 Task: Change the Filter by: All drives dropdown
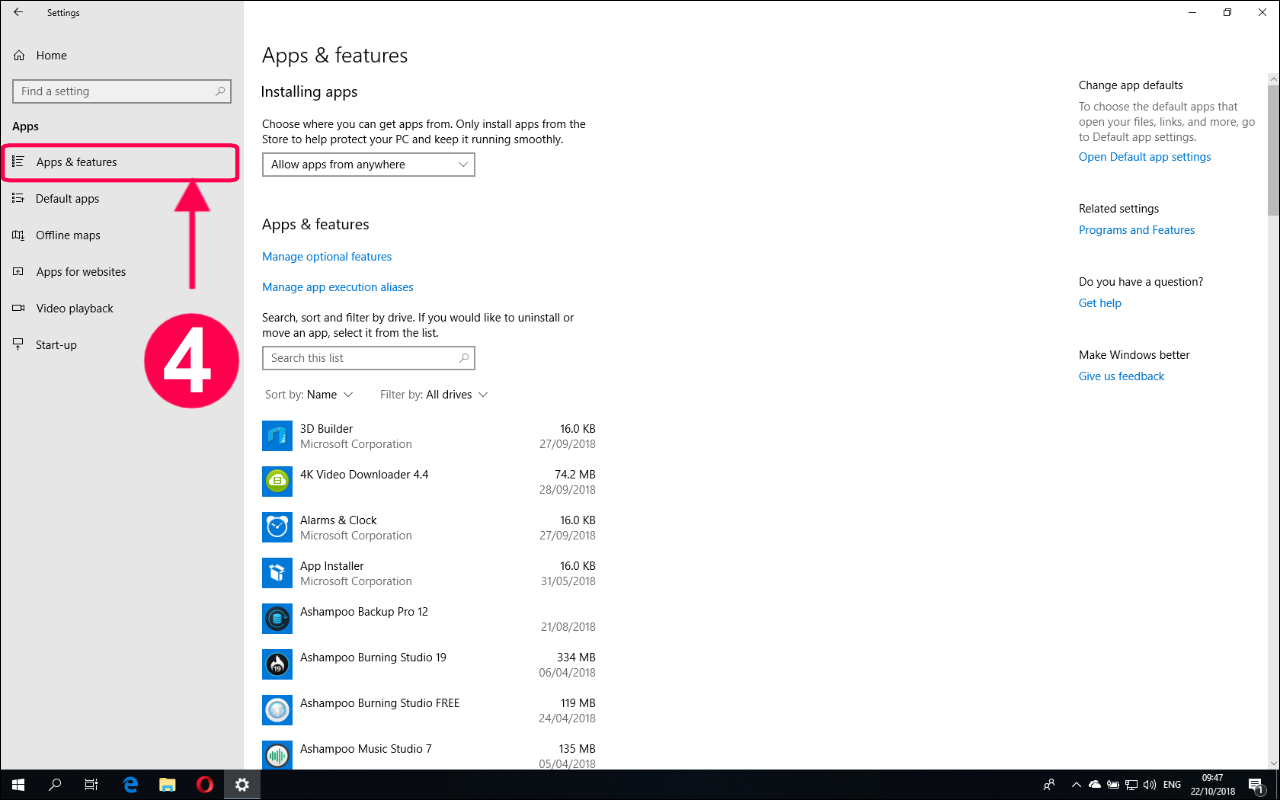point(434,395)
